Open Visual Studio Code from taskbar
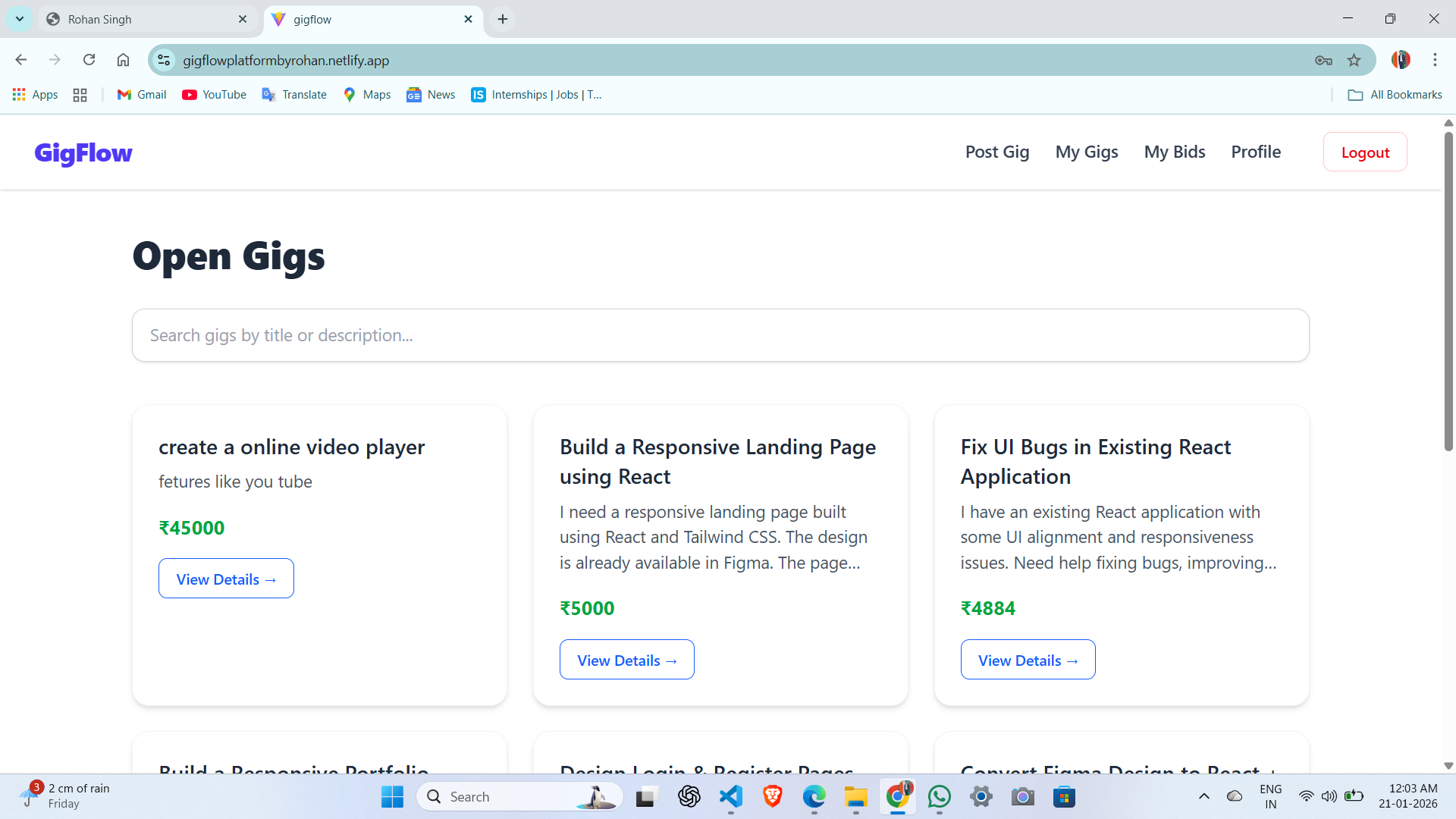Screen dimensions: 1456x819 [x=730, y=796]
